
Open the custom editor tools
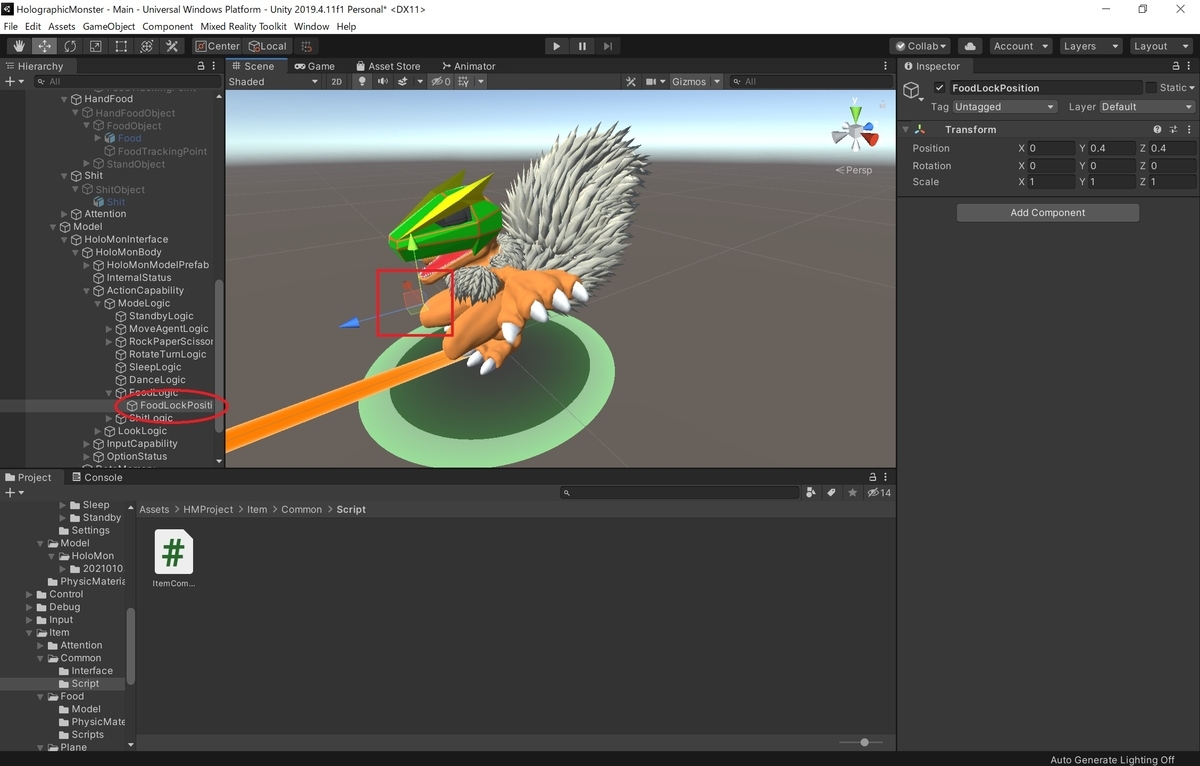pyautogui.click(x=172, y=46)
